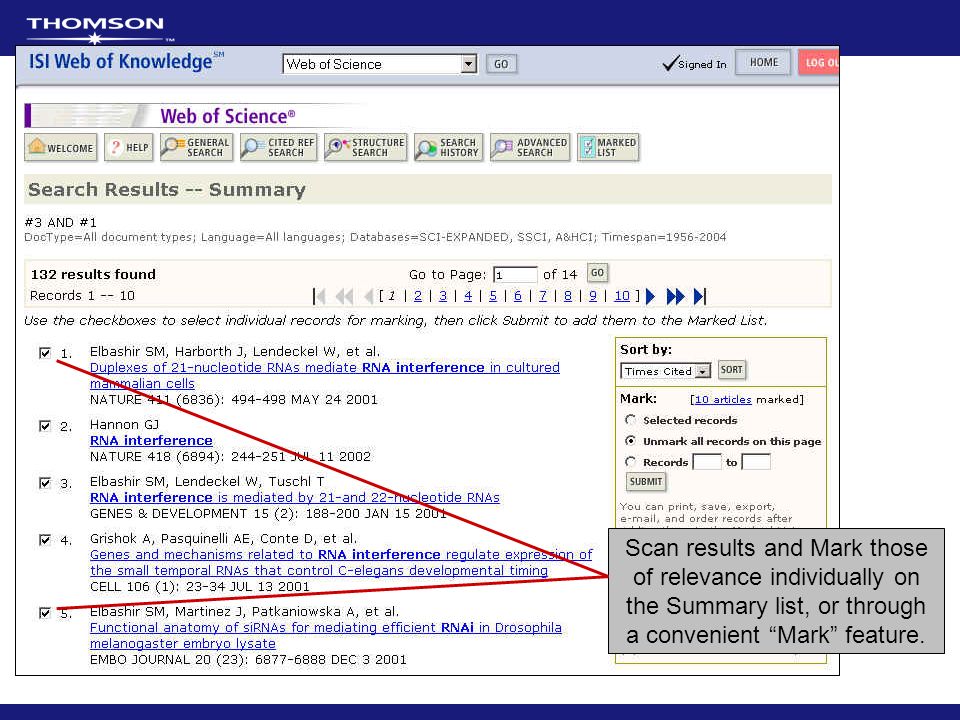Viewport: 960px width, 720px height.
Task: Click the ISI Web of Knowledge logo
Action: click(126, 61)
